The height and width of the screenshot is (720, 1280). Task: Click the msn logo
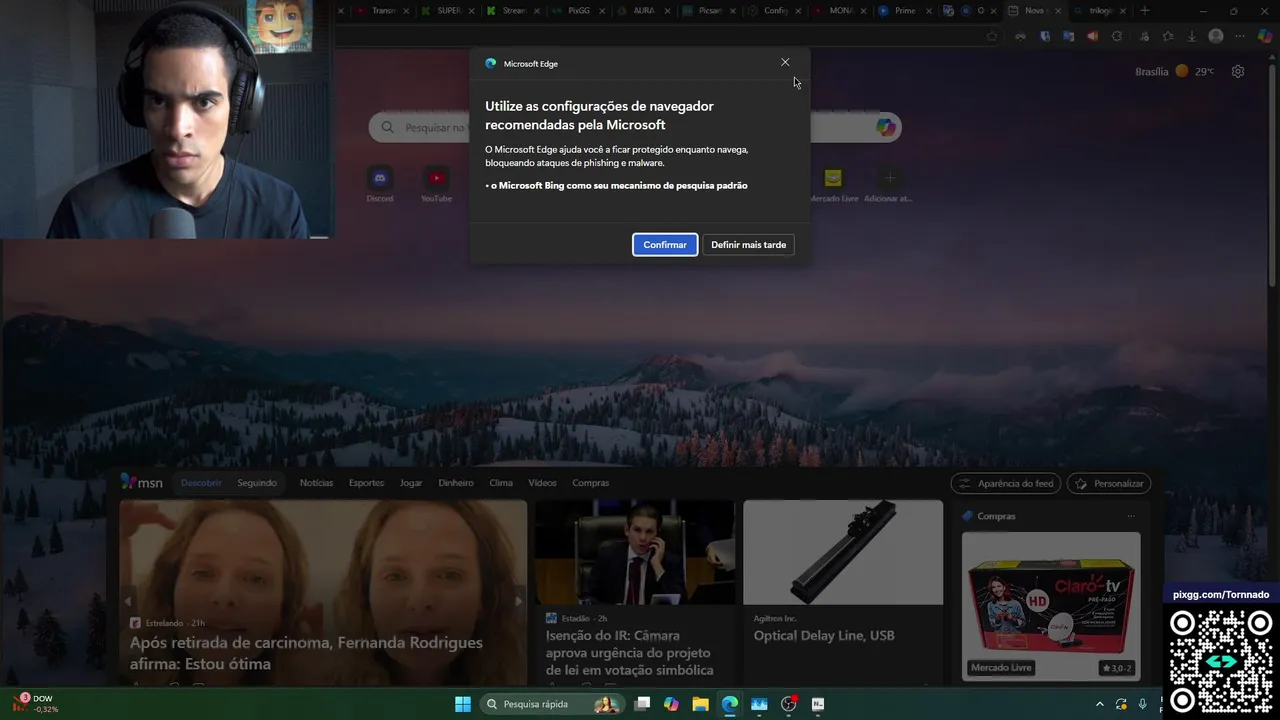(x=142, y=482)
